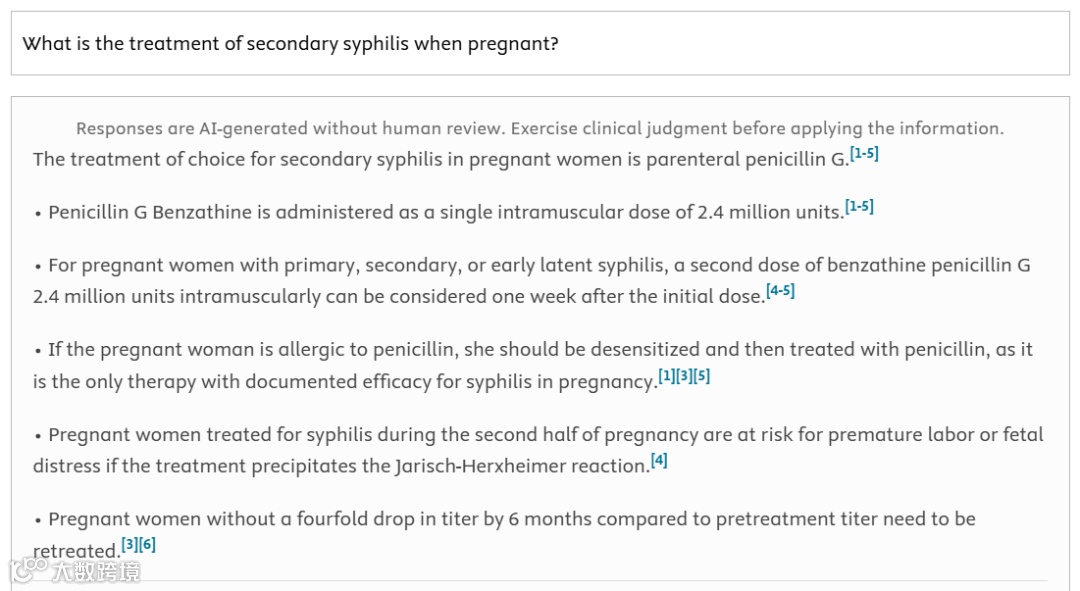This screenshot has width=1080, height=591.
Task: Open citation [3] after the word retreated
Action: 129,545
